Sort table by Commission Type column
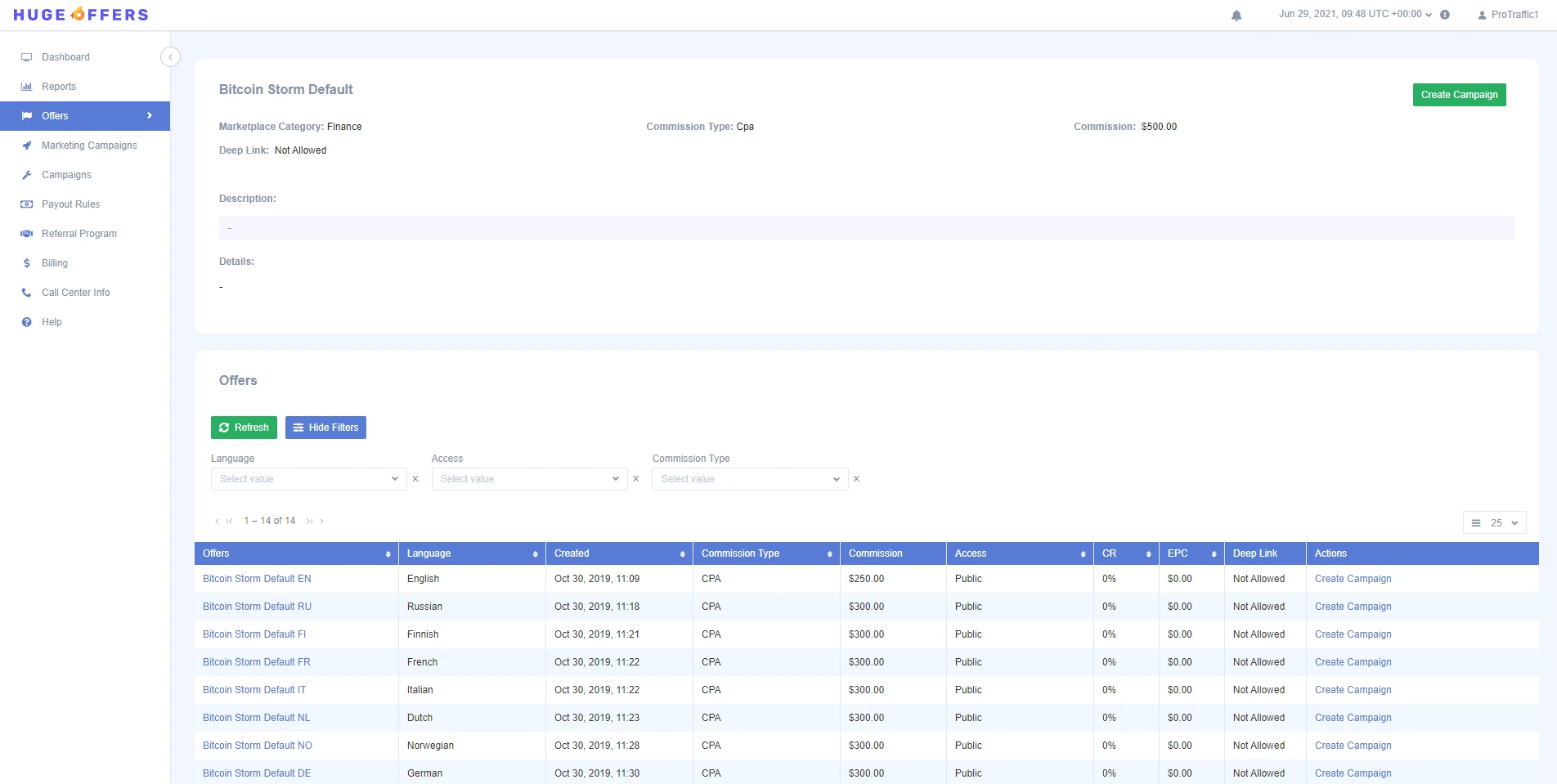Image resolution: width=1557 pixels, height=784 pixels. click(x=830, y=554)
